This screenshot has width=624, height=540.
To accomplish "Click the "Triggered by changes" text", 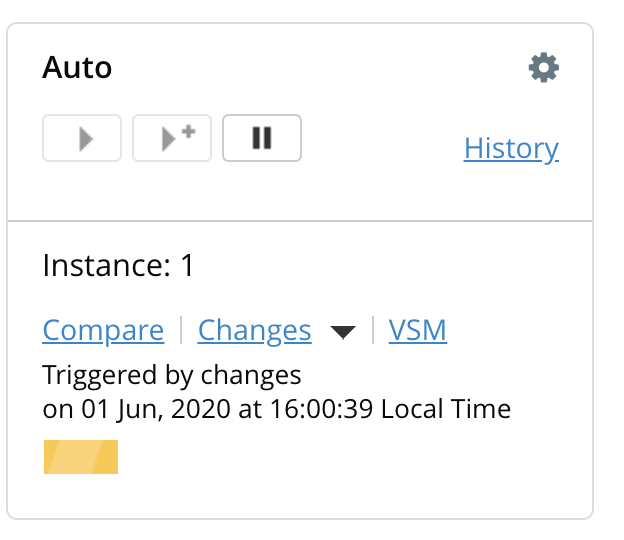I will (172, 376).
